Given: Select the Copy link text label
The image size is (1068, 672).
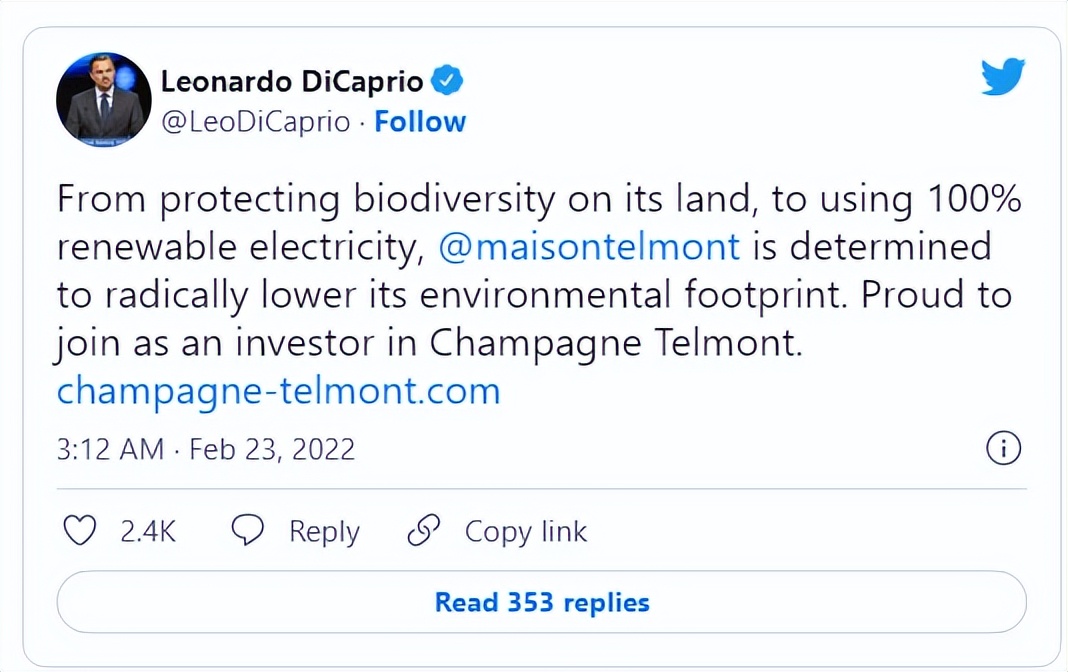Looking at the screenshot, I should [526, 531].
